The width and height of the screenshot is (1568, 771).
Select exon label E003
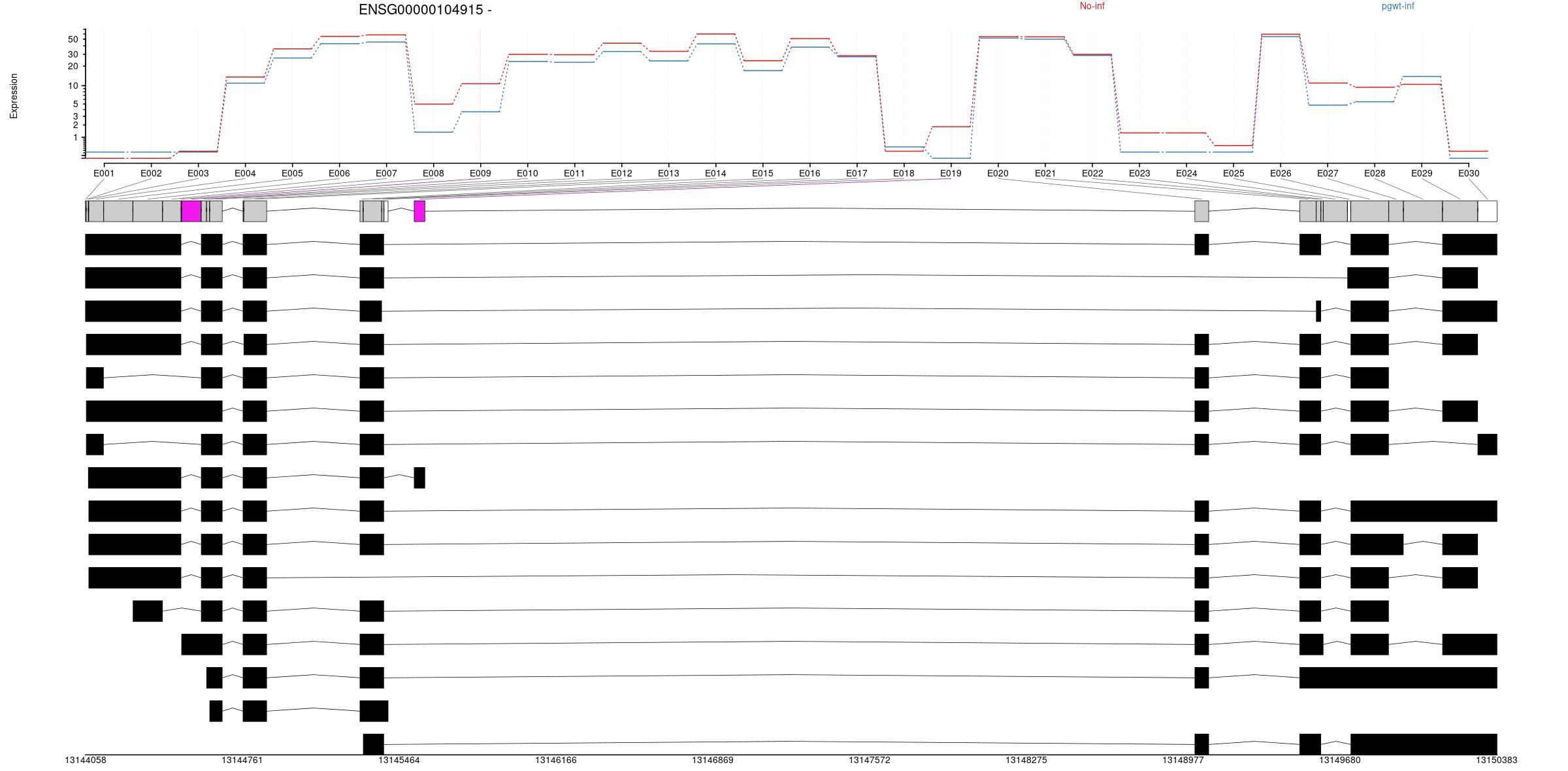198,173
